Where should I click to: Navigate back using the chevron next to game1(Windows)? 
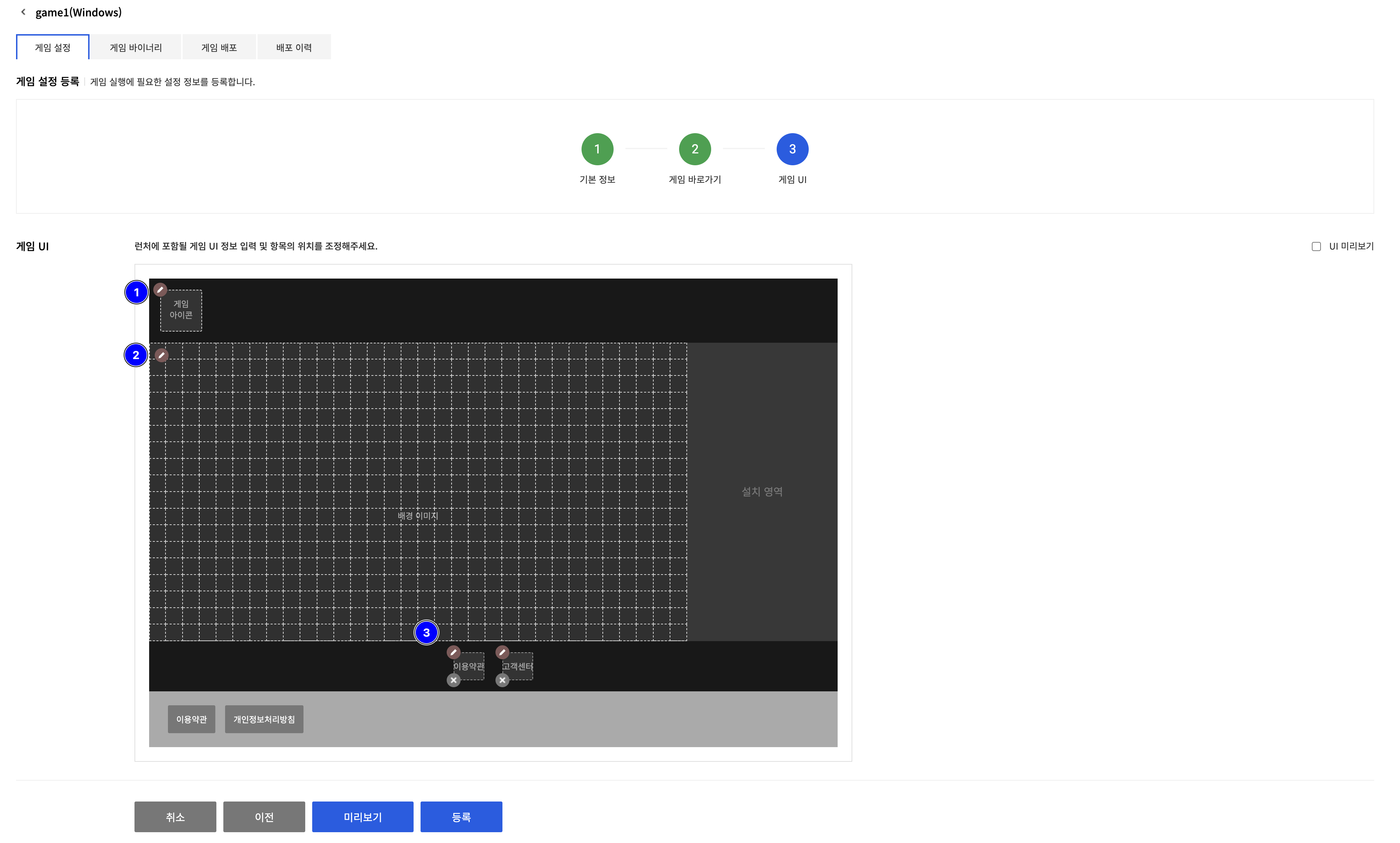[x=23, y=12]
